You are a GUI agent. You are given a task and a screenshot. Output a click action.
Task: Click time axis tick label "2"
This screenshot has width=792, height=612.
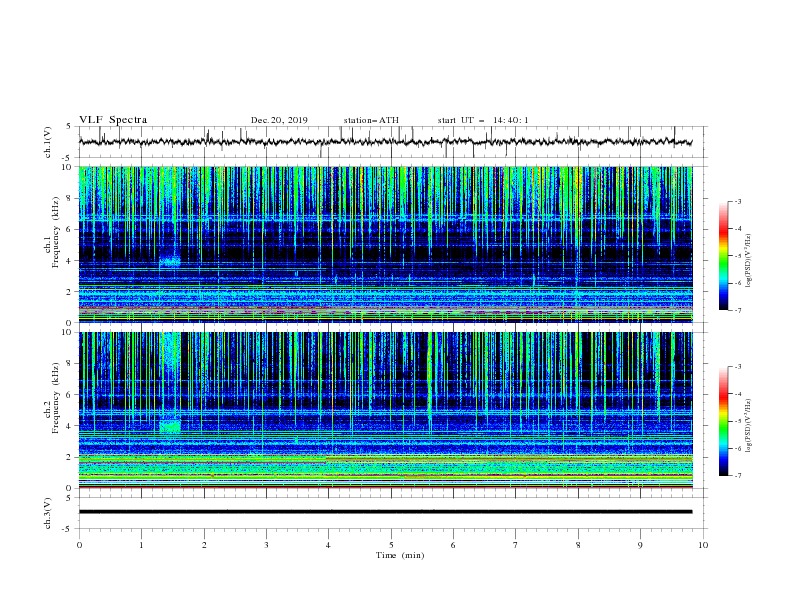(204, 545)
